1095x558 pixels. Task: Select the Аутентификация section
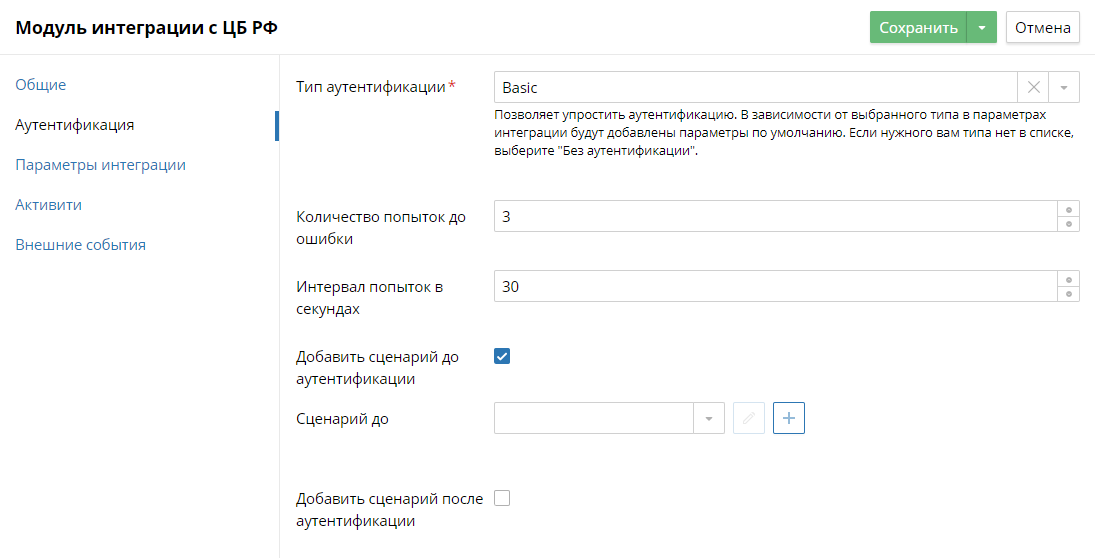tap(75, 125)
